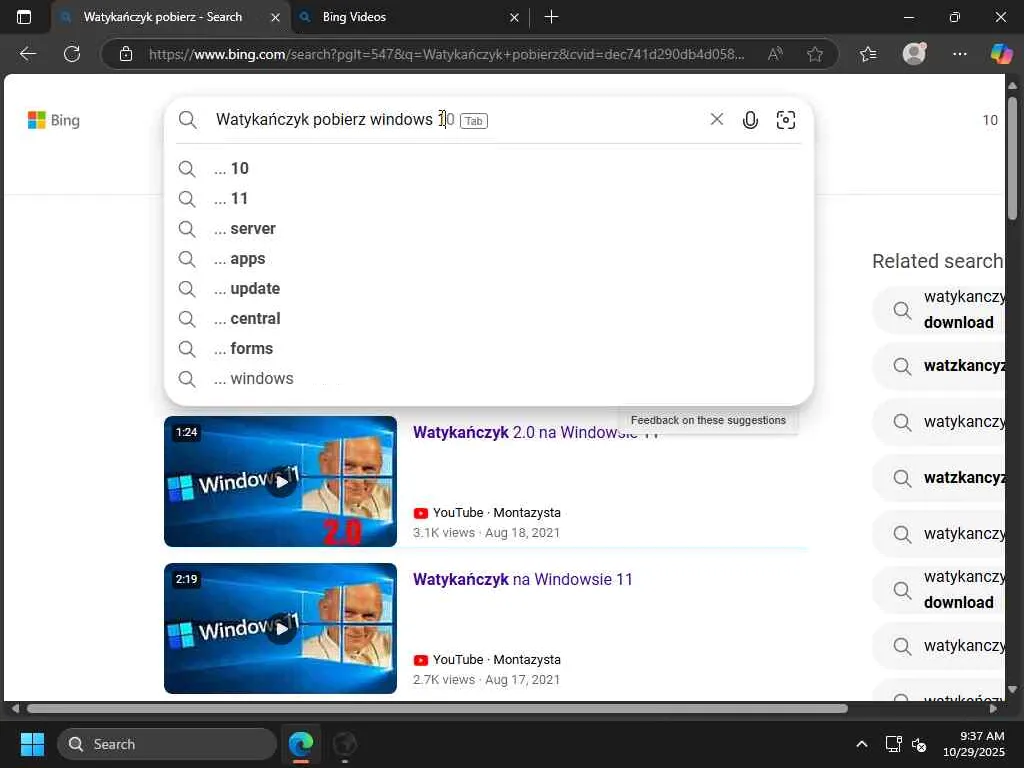This screenshot has width=1024, height=768.
Task: Go back to the previous page
Action: point(28,54)
